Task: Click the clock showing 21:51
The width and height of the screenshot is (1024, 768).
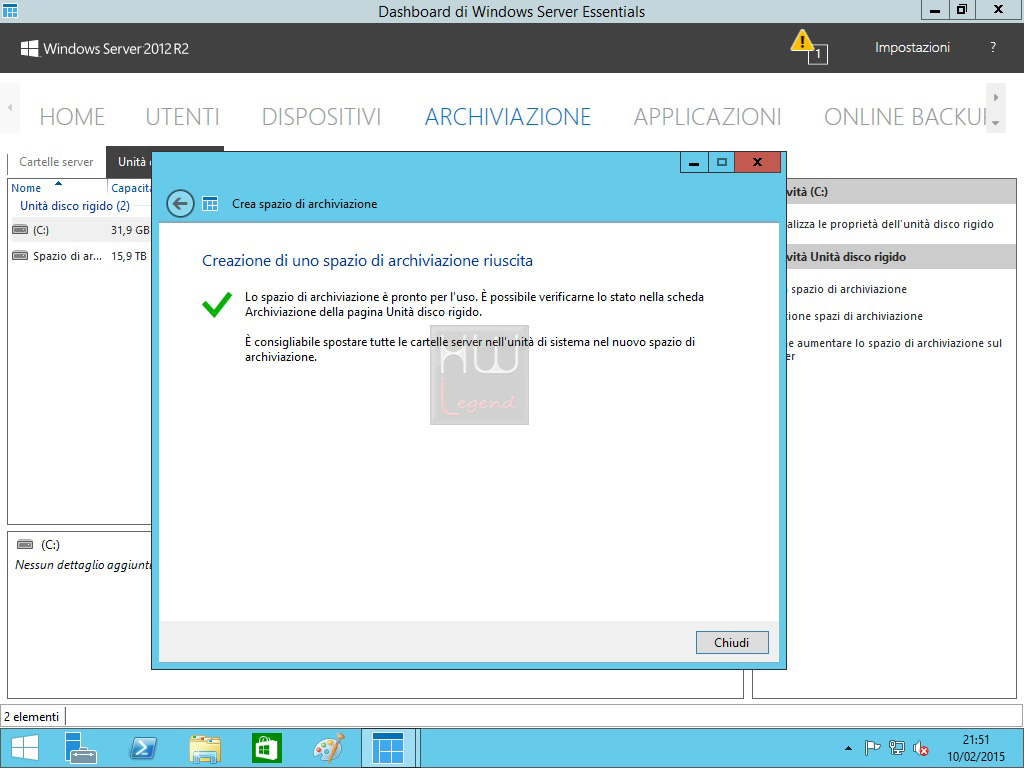Action: click(x=976, y=740)
